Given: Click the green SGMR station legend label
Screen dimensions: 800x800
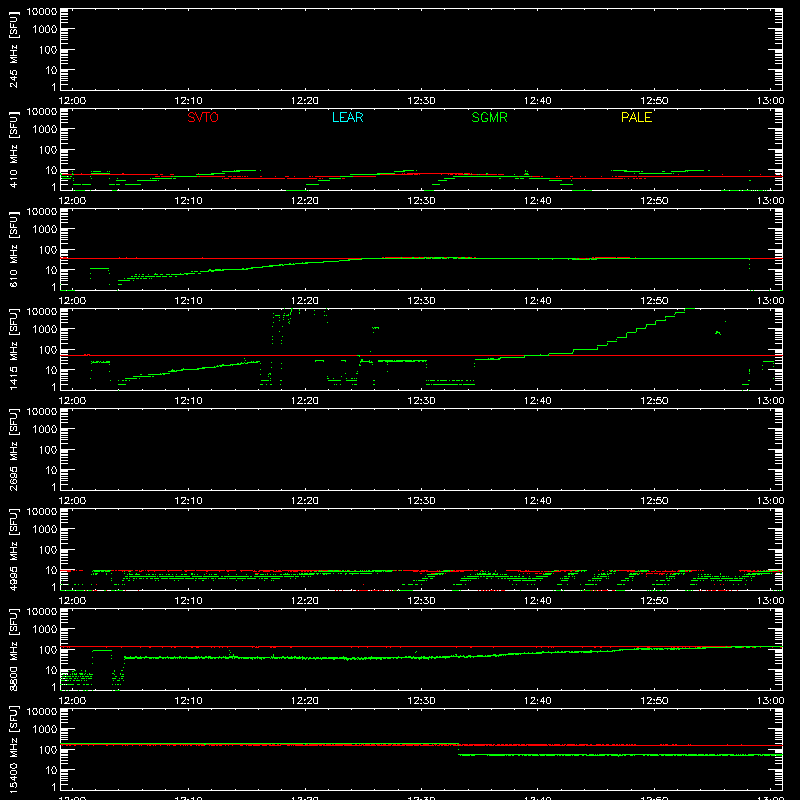Looking at the screenshot, I should (x=489, y=117).
